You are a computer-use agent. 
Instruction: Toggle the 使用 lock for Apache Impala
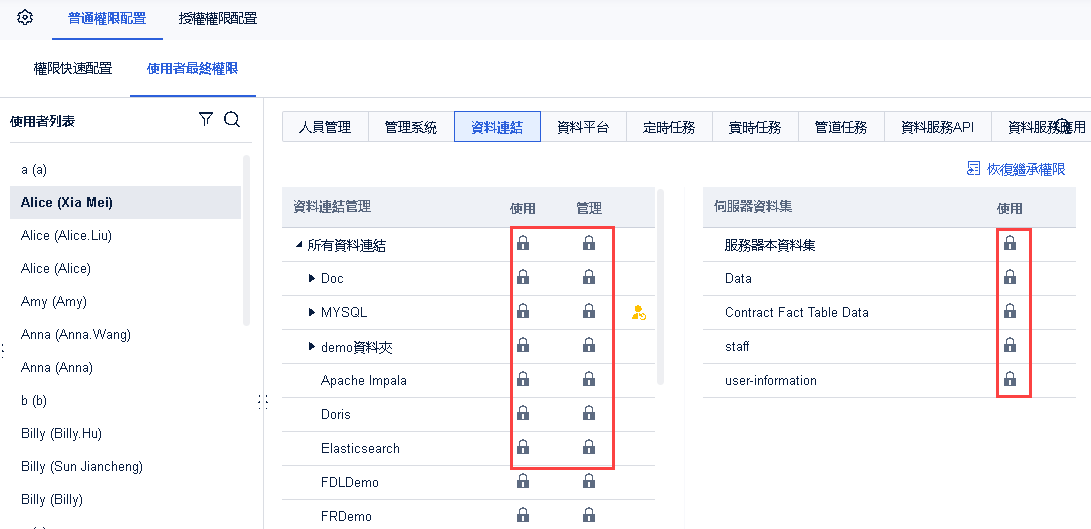click(523, 380)
